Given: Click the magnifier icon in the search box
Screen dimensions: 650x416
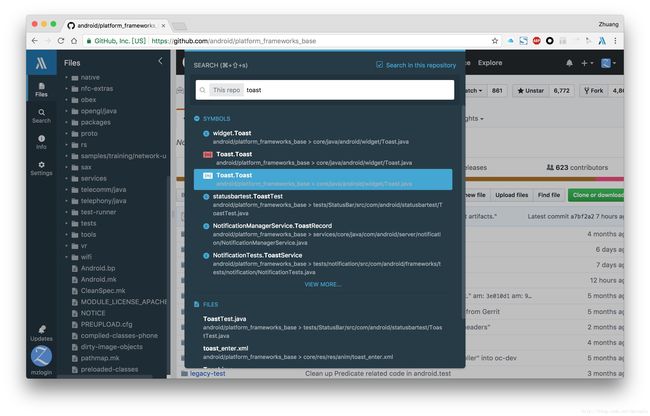Looking at the screenshot, I should click(202, 90).
